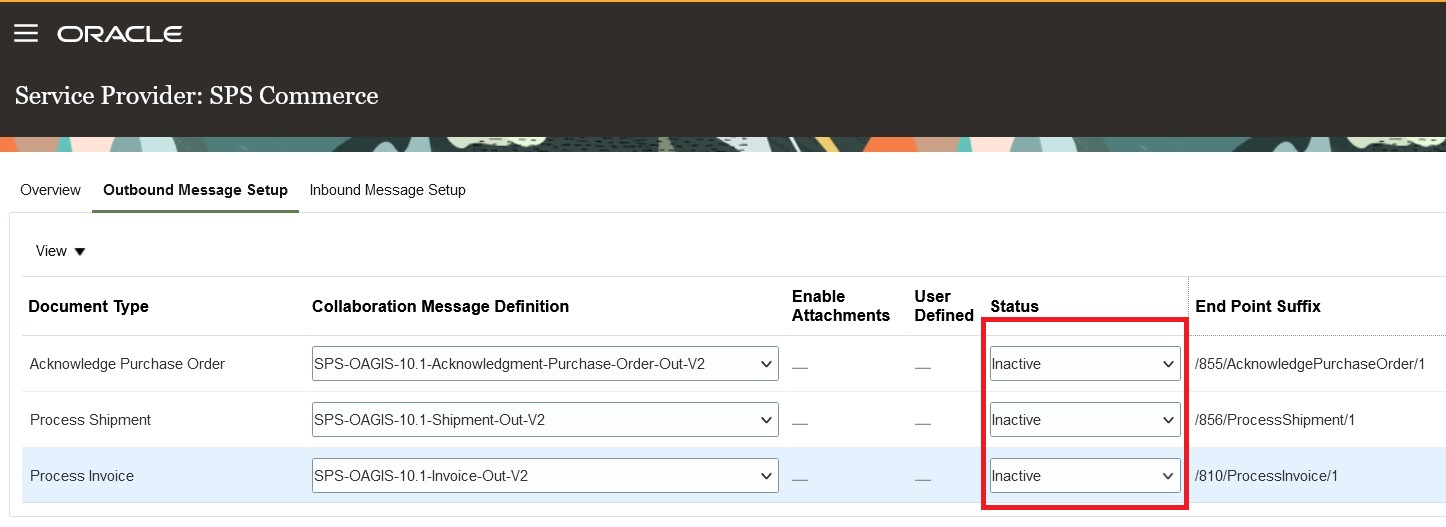The height and width of the screenshot is (527, 1446).
Task: Click the Document Type column header
Action: click(x=88, y=307)
